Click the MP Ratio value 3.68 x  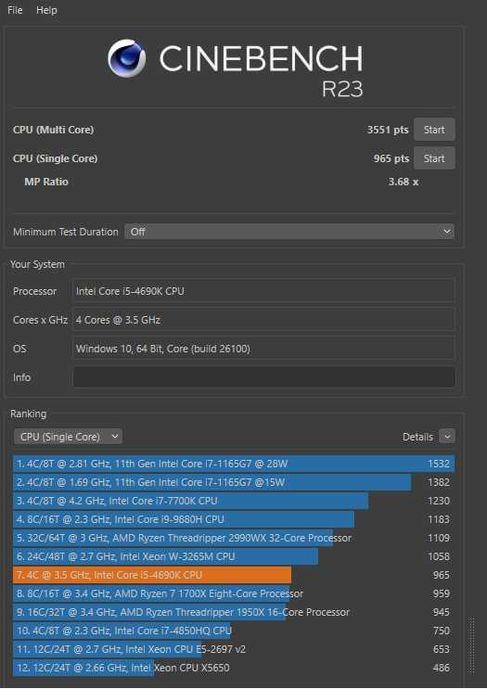(403, 182)
